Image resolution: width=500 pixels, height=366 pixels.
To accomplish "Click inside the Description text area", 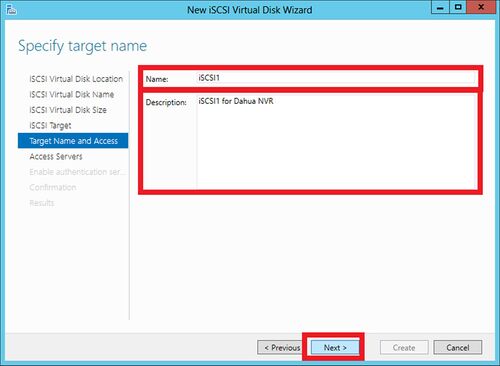I will (x=336, y=141).
